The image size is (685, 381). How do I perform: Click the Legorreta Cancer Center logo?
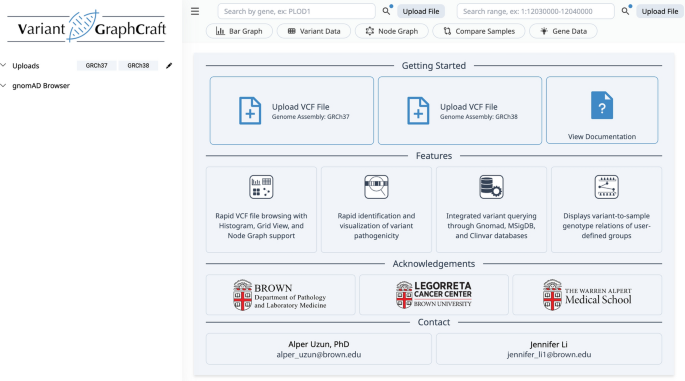click(434, 295)
